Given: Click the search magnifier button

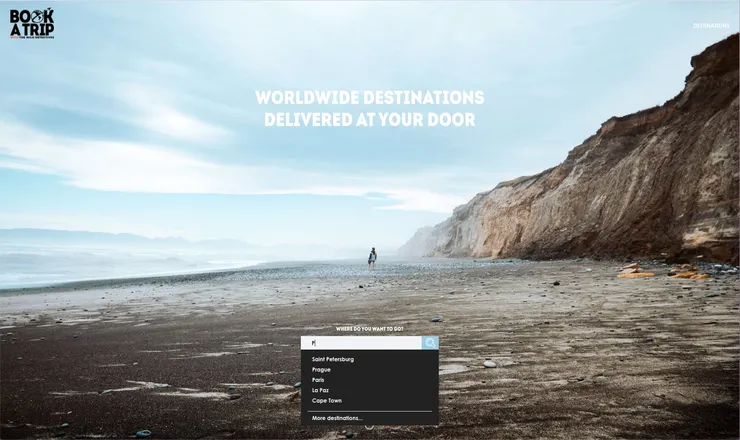Looking at the screenshot, I should pyautogui.click(x=430, y=343).
